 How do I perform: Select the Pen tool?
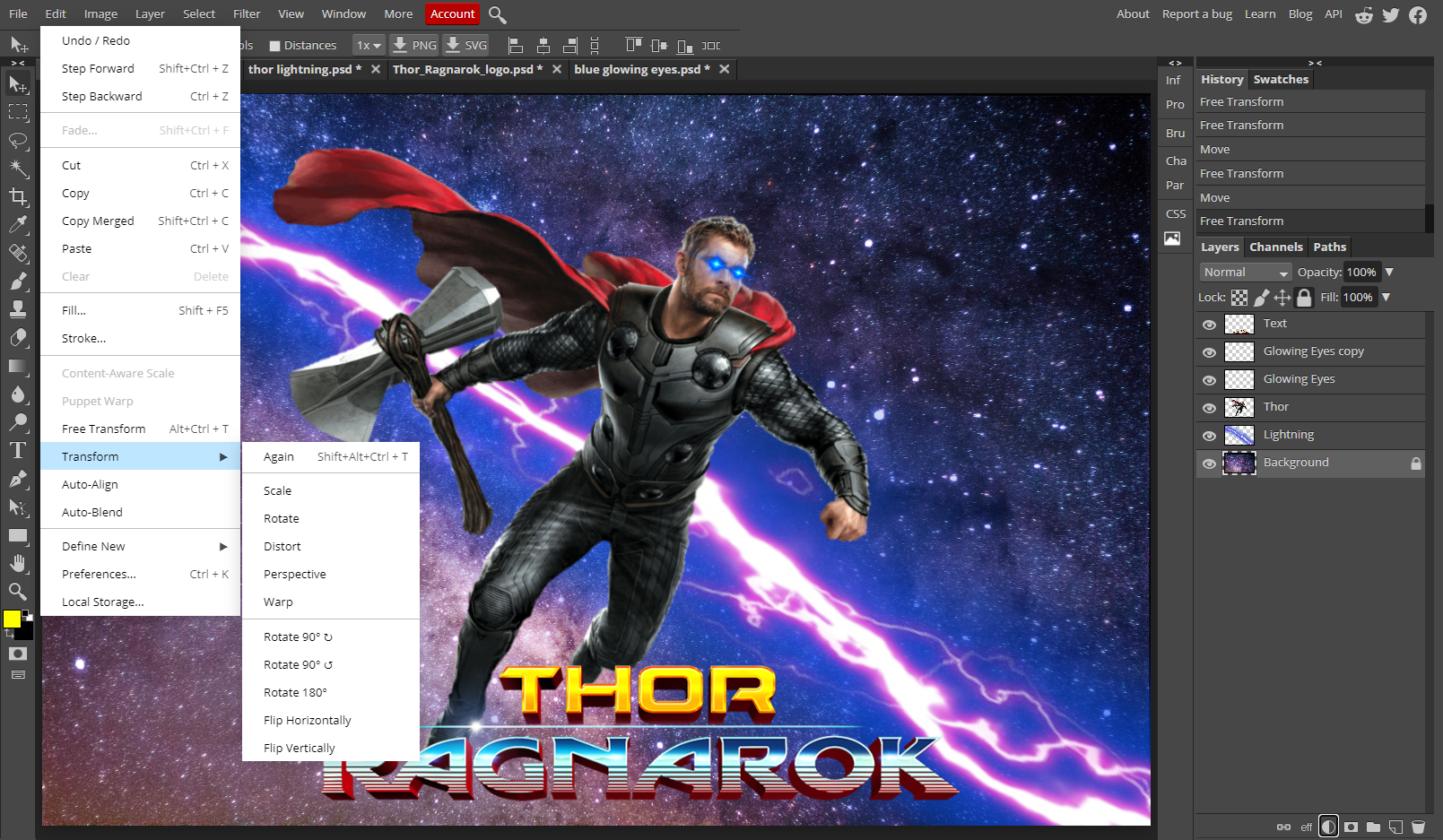coord(18,479)
